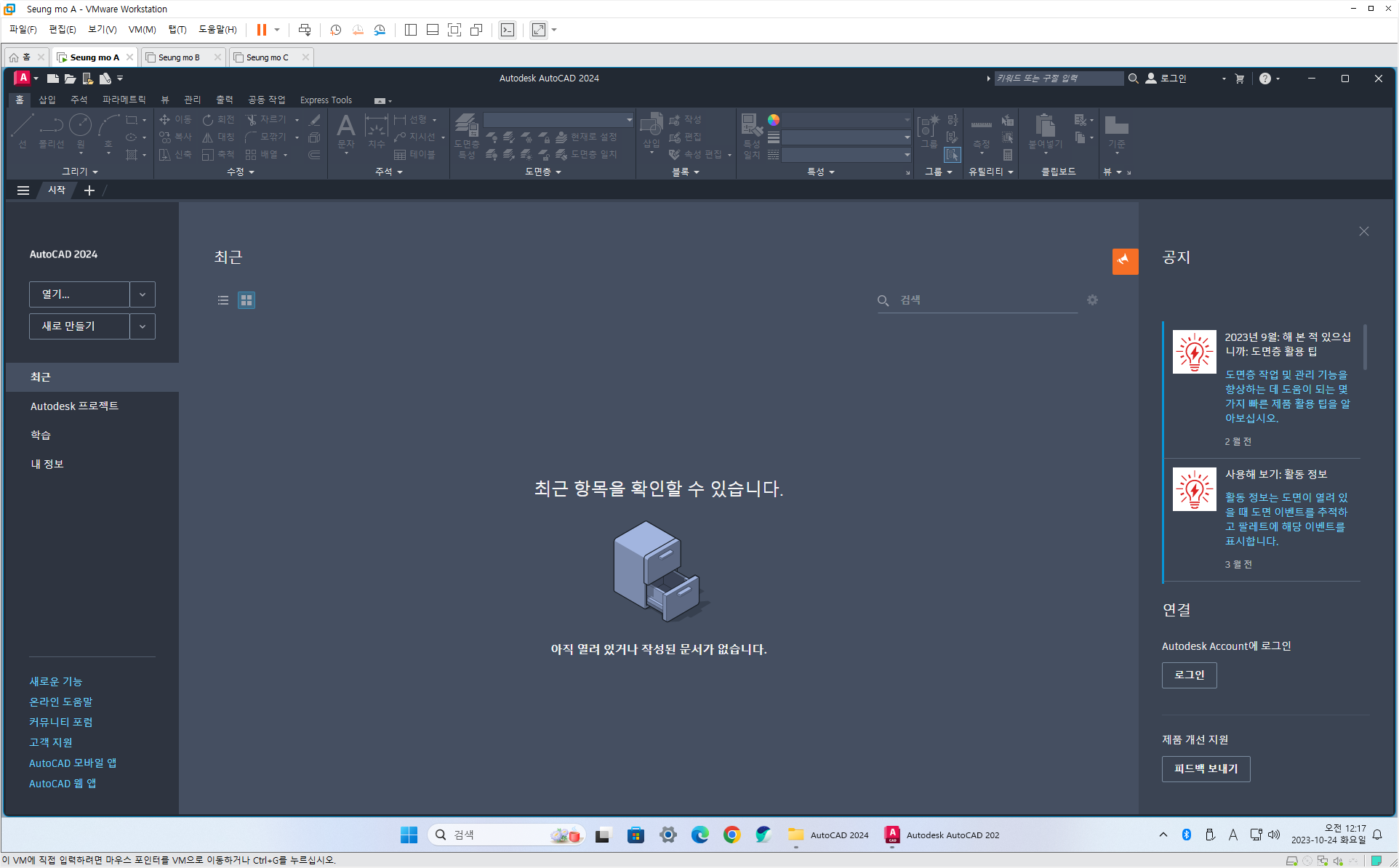Expand the 열기 dropdown arrow
1399x868 pixels.
143,294
